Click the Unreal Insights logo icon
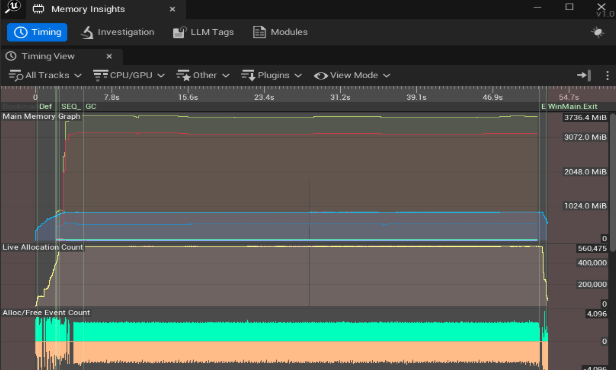Screen dimensions: 616x370 [13, 7]
